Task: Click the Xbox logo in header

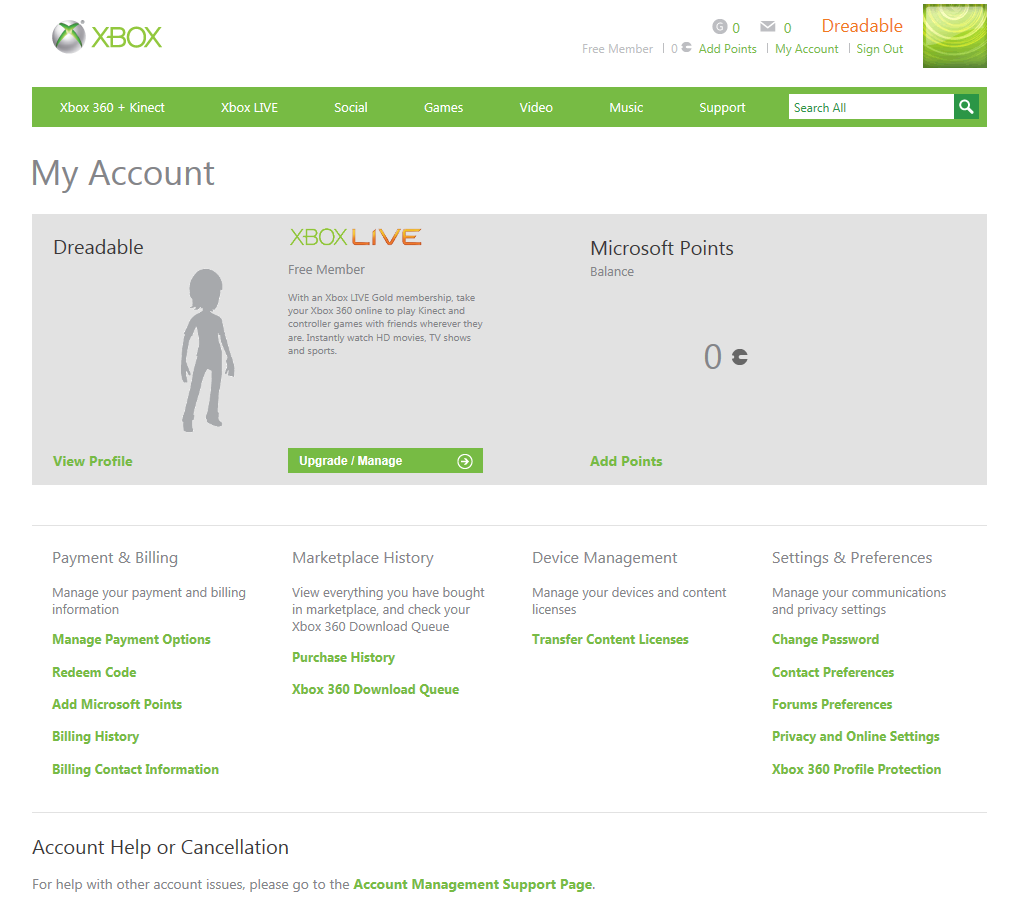Action: (107, 37)
